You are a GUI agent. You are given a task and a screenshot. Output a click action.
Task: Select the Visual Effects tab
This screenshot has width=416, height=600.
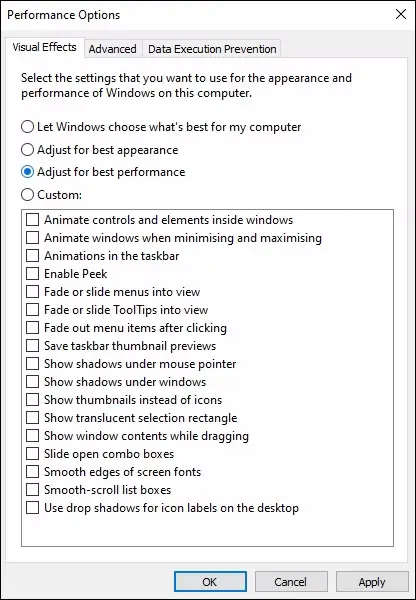[x=44, y=47]
